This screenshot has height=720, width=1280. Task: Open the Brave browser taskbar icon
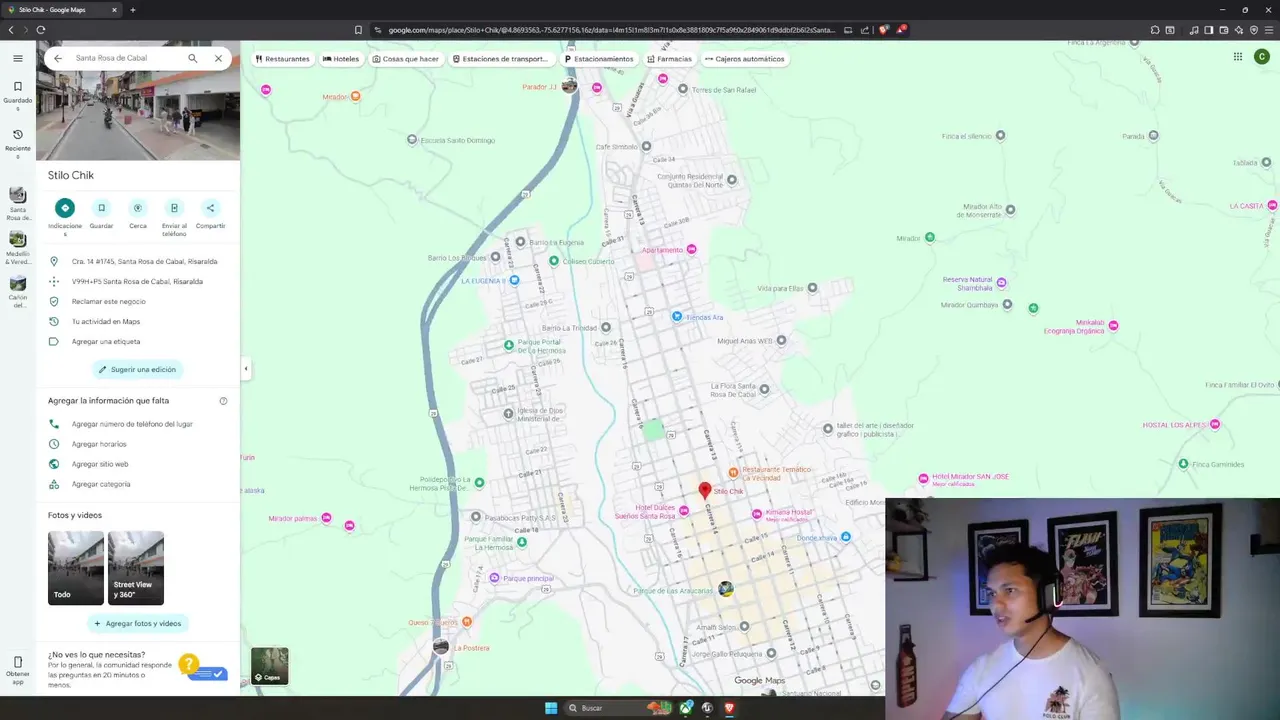729,708
